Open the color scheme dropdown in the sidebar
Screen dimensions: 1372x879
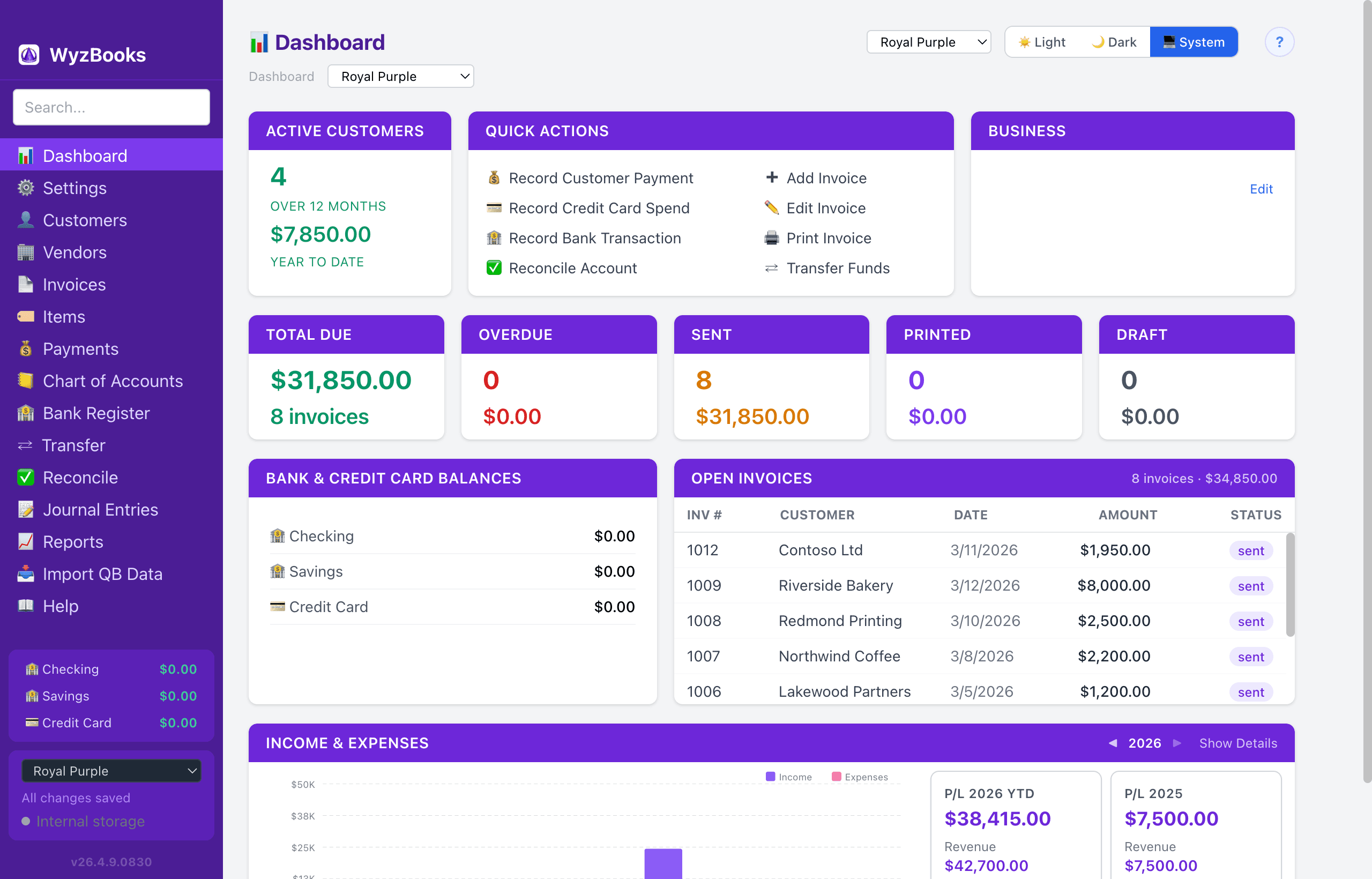coord(111,771)
